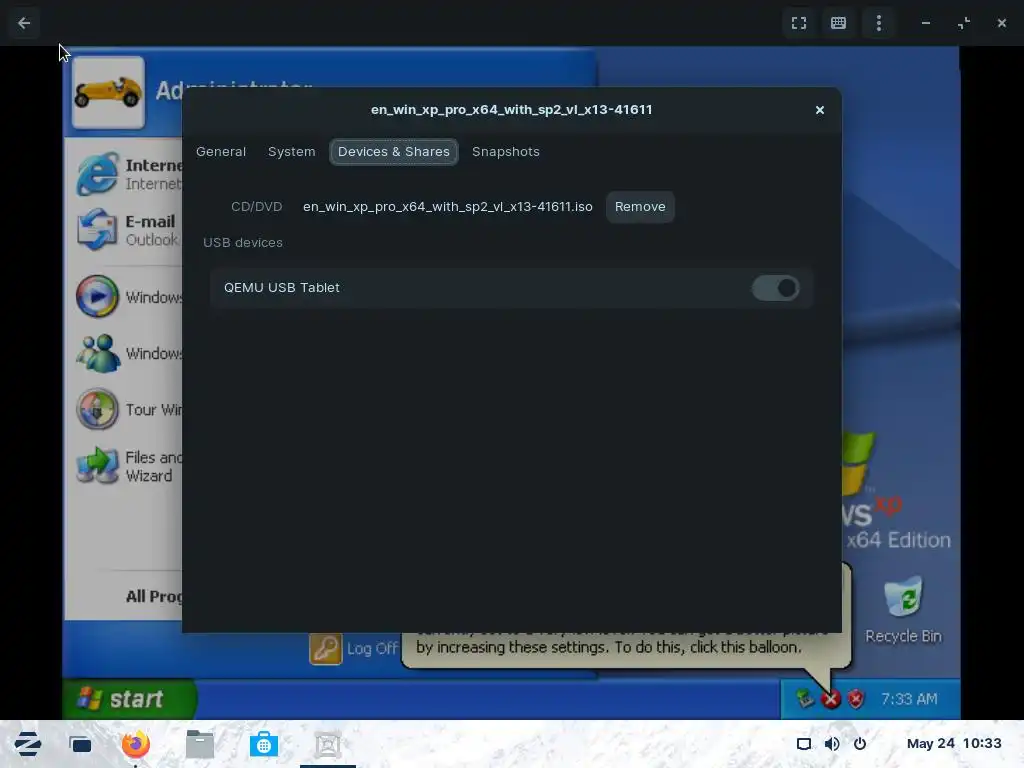
Task: Toggle the QEMU USB Tablet switch
Action: click(x=775, y=288)
